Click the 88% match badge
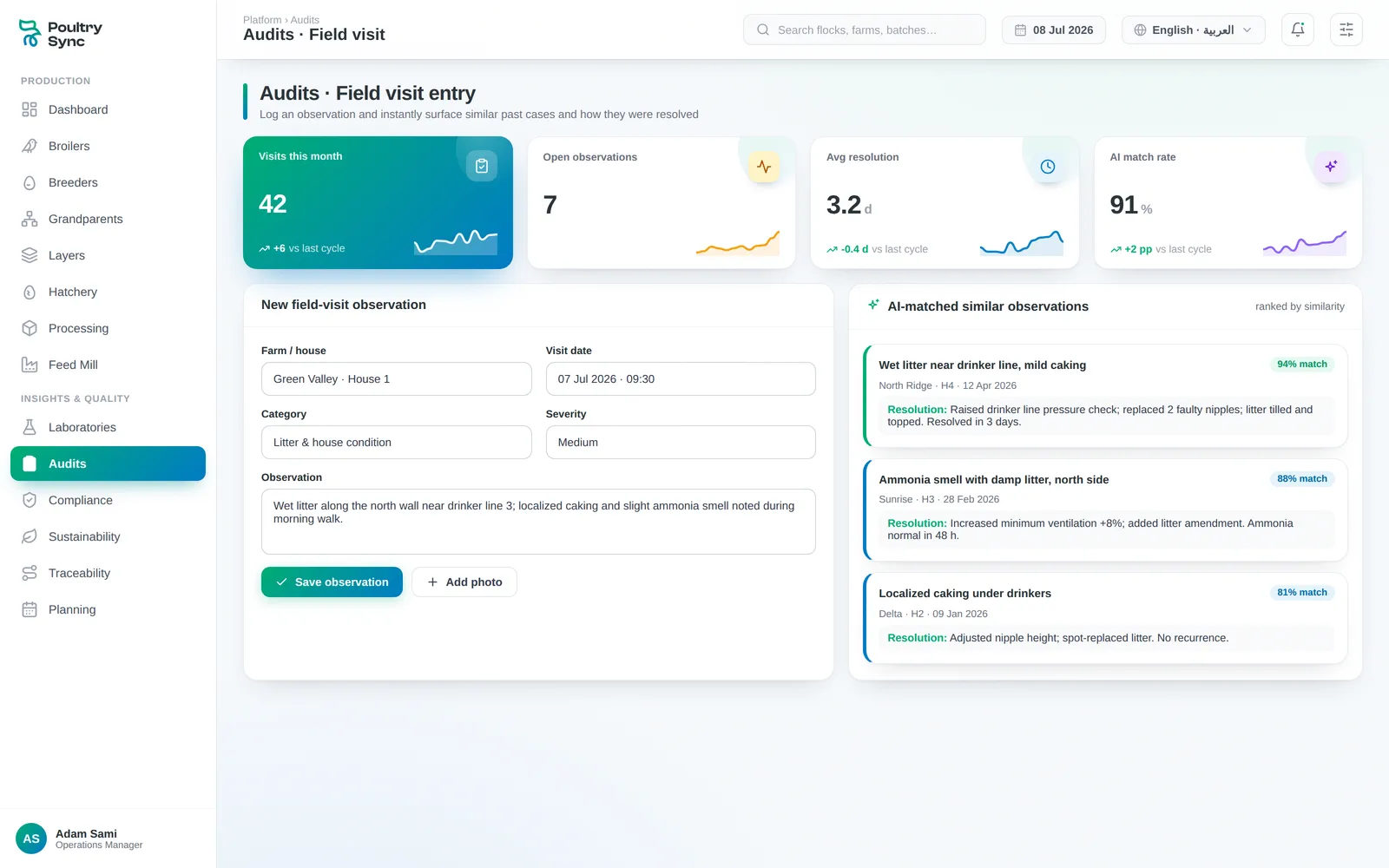Image resolution: width=1389 pixels, height=868 pixels. point(1301,478)
